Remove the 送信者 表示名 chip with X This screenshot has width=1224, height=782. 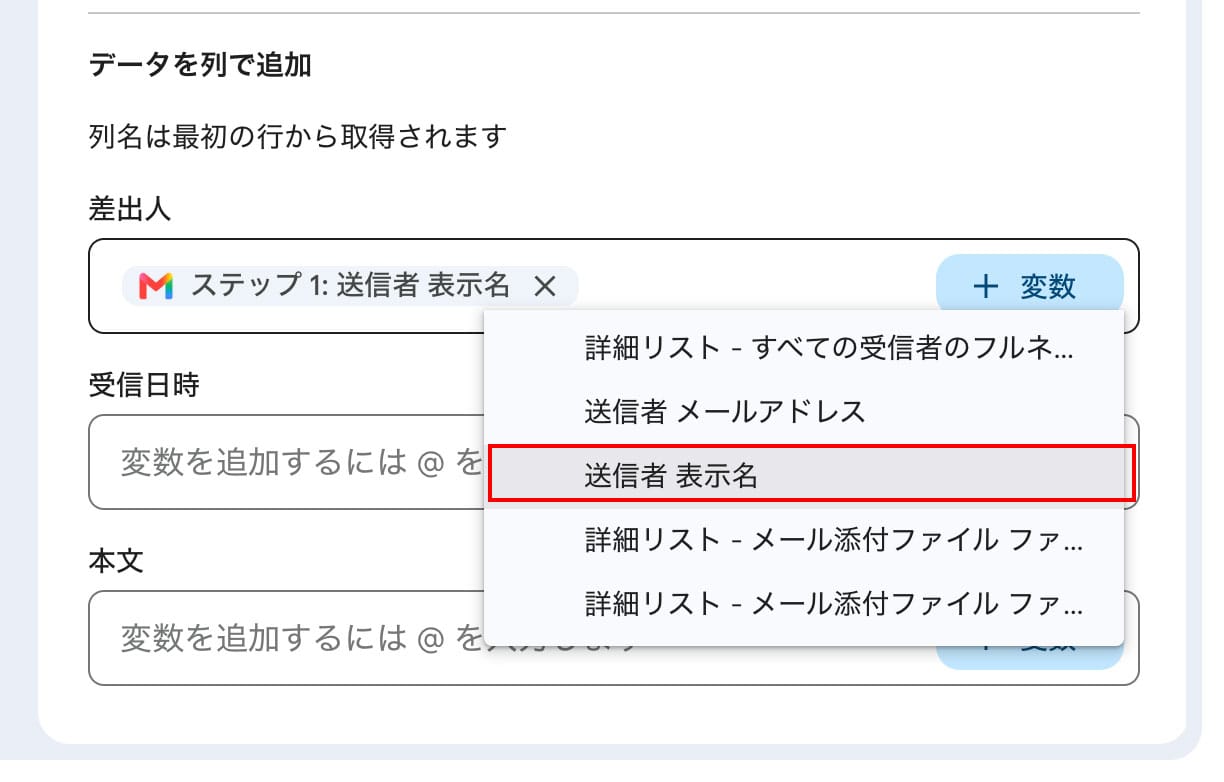(544, 287)
